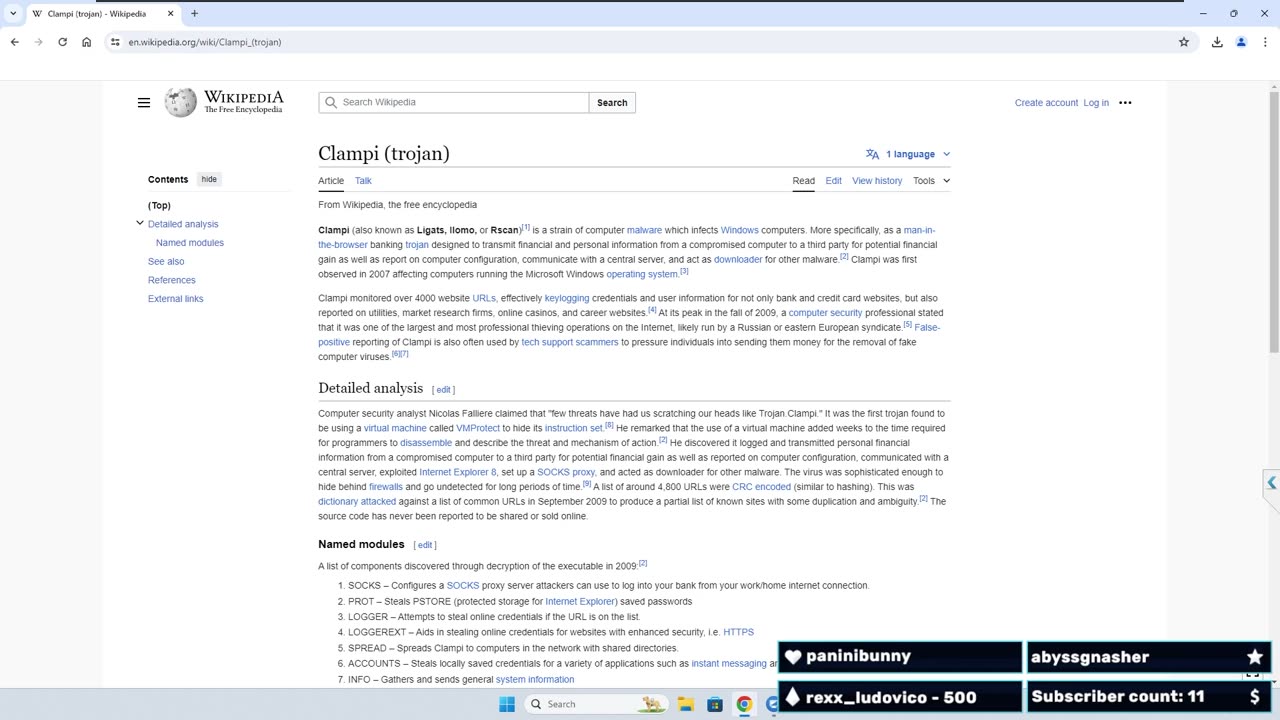Click the blue side-panel arrow at right edge

1271,483
